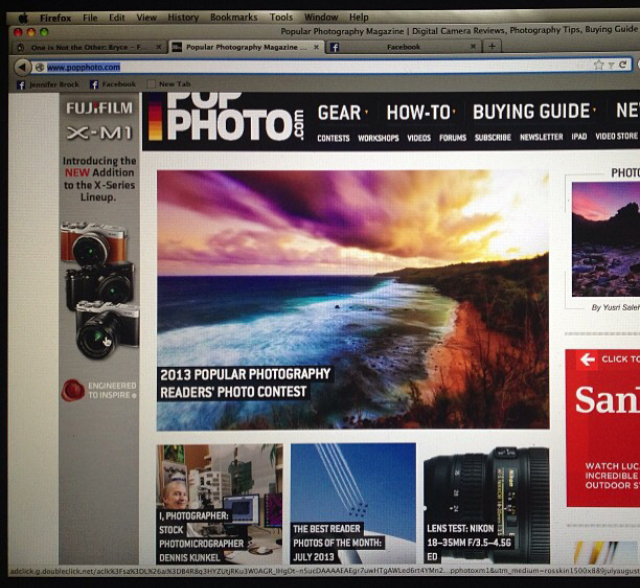Open the New Tab bookmark
640x588 pixels.
click(x=169, y=84)
